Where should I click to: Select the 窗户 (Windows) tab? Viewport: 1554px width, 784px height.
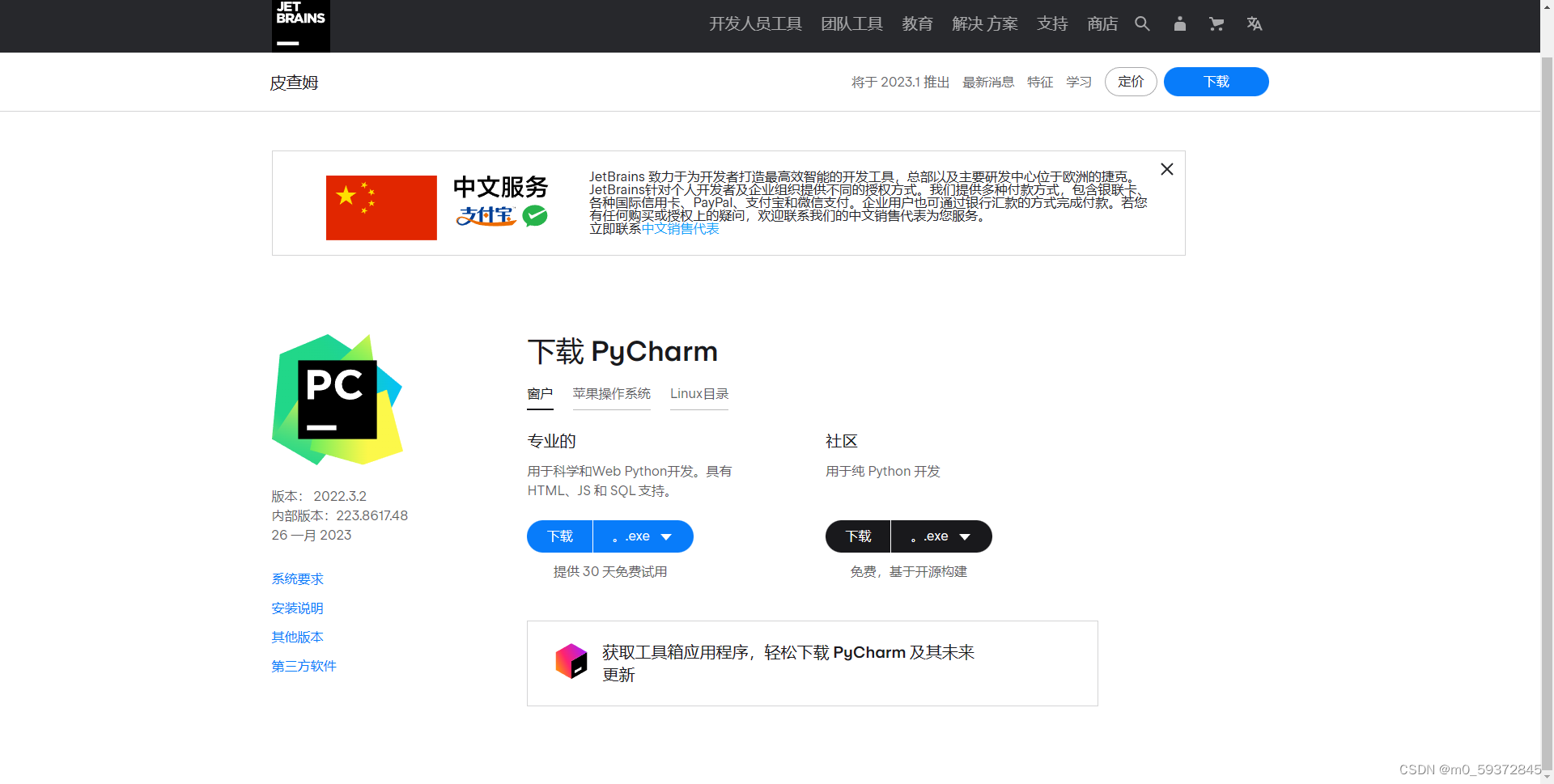point(540,394)
